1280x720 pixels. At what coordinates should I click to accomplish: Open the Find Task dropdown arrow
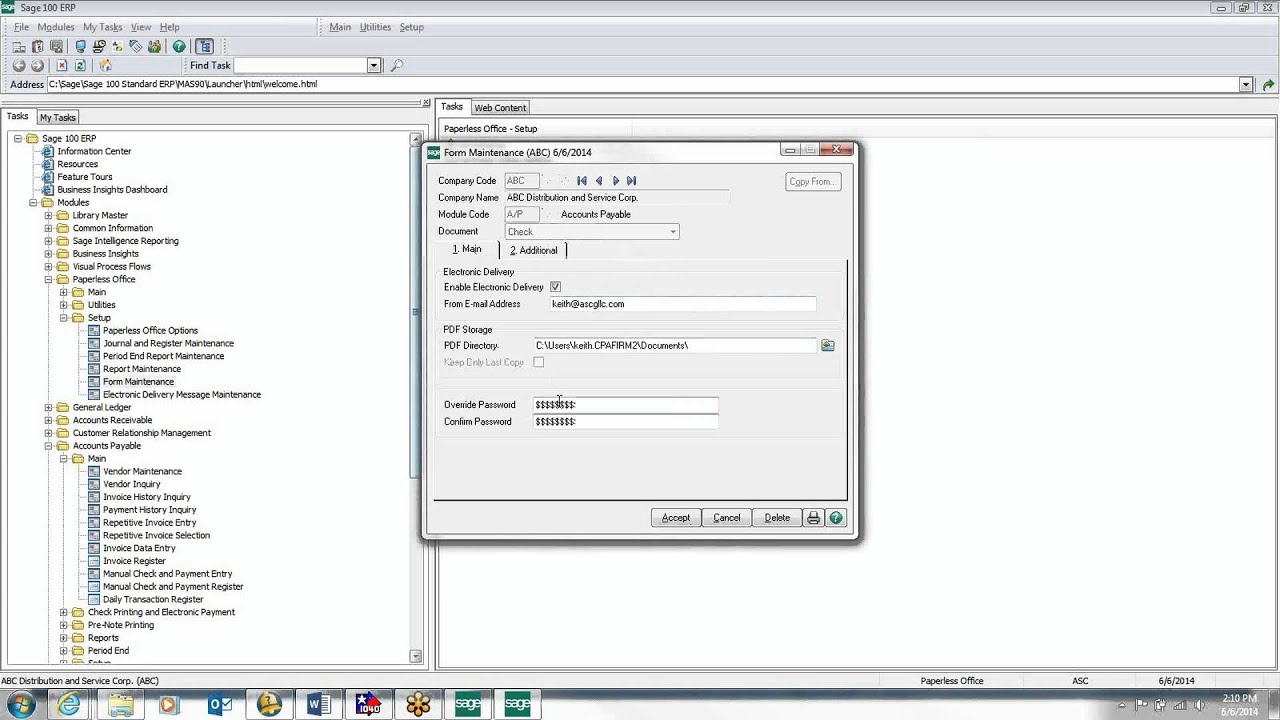tap(374, 65)
